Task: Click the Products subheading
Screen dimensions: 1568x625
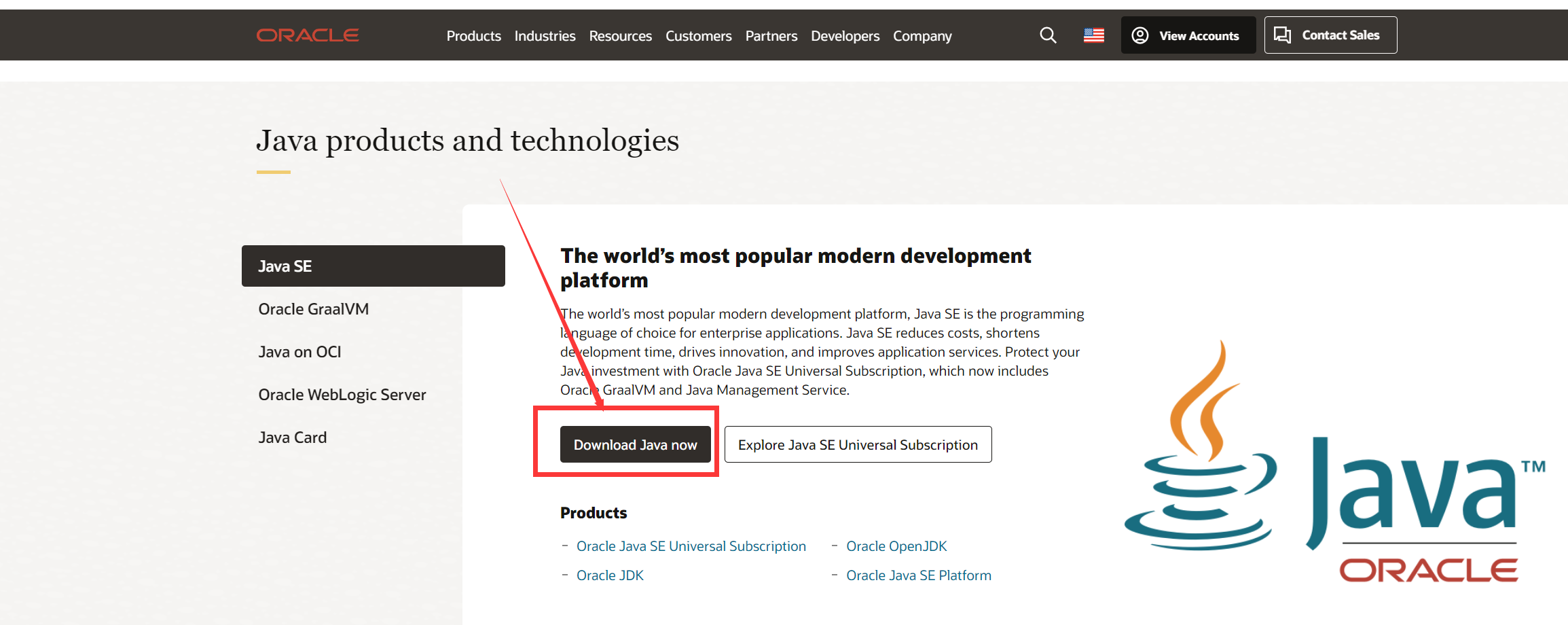Action: click(594, 513)
